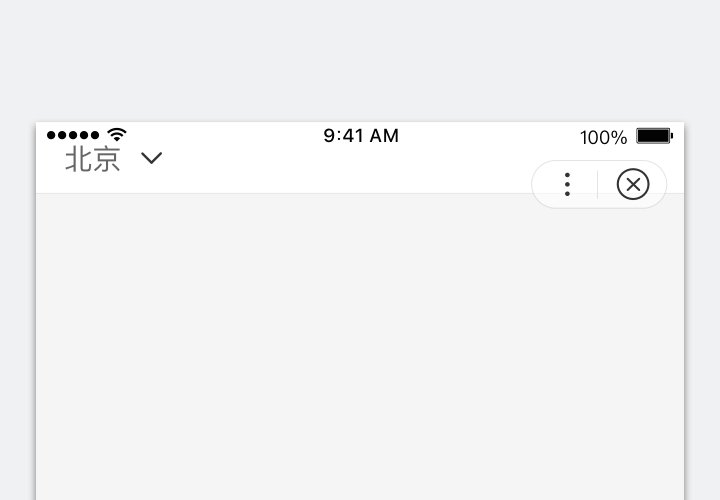Tap the Wi-Fi status icon
This screenshot has height=500, width=720.
pos(117,135)
